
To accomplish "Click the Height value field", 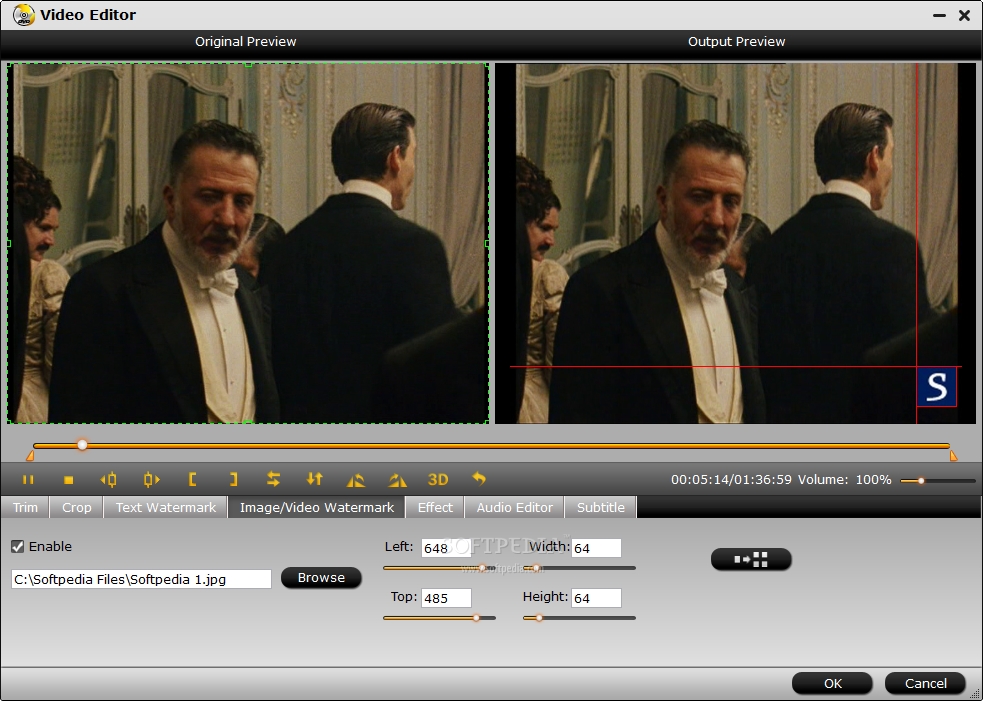I will [596, 598].
